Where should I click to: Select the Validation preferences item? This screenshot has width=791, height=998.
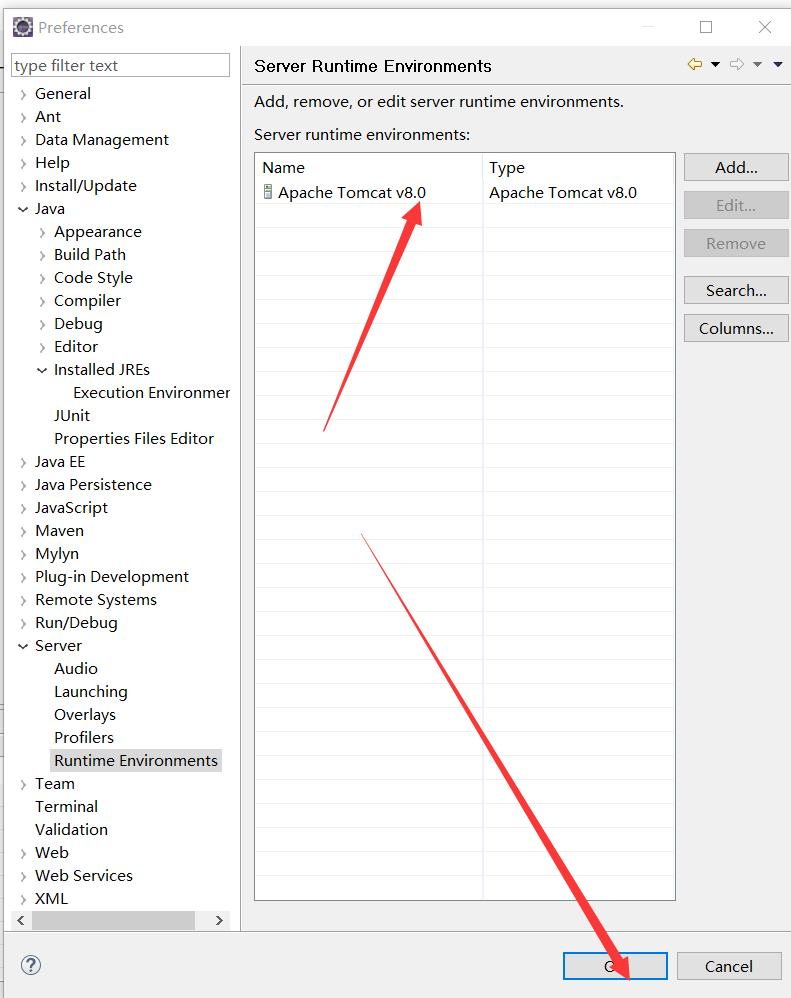pos(71,829)
